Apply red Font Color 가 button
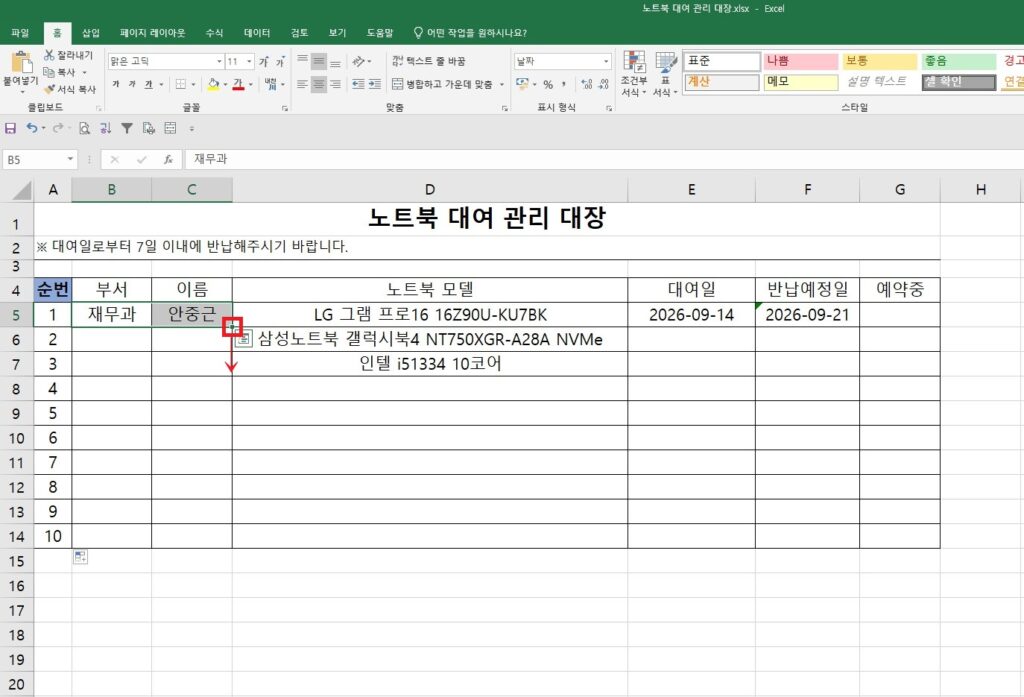Screen dimensions: 1024x697 pos(238,84)
